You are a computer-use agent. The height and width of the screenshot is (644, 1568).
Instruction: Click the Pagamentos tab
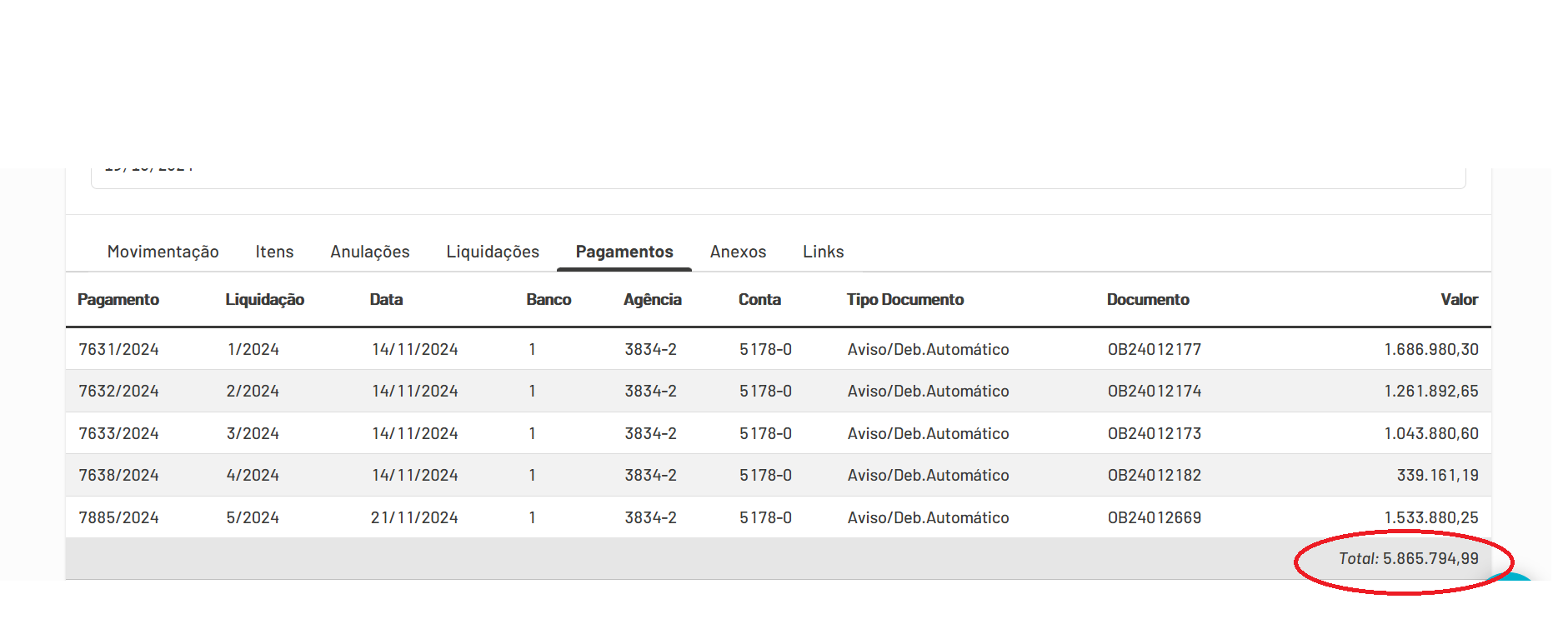point(624,252)
